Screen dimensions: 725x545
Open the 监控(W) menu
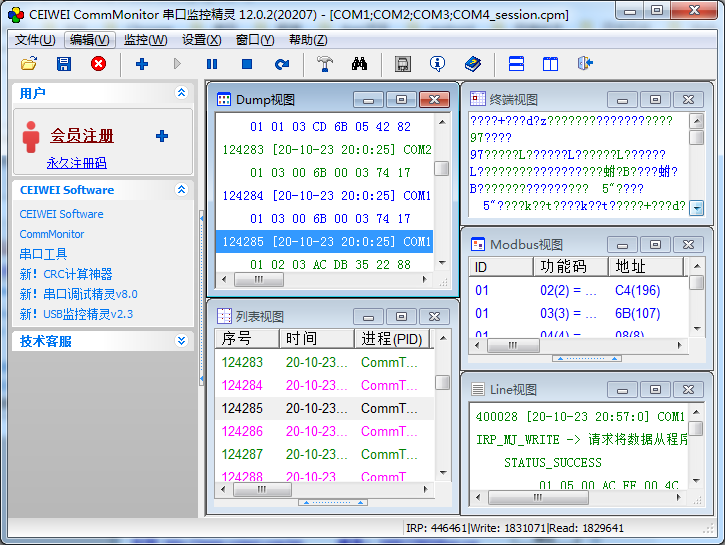(145, 40)
